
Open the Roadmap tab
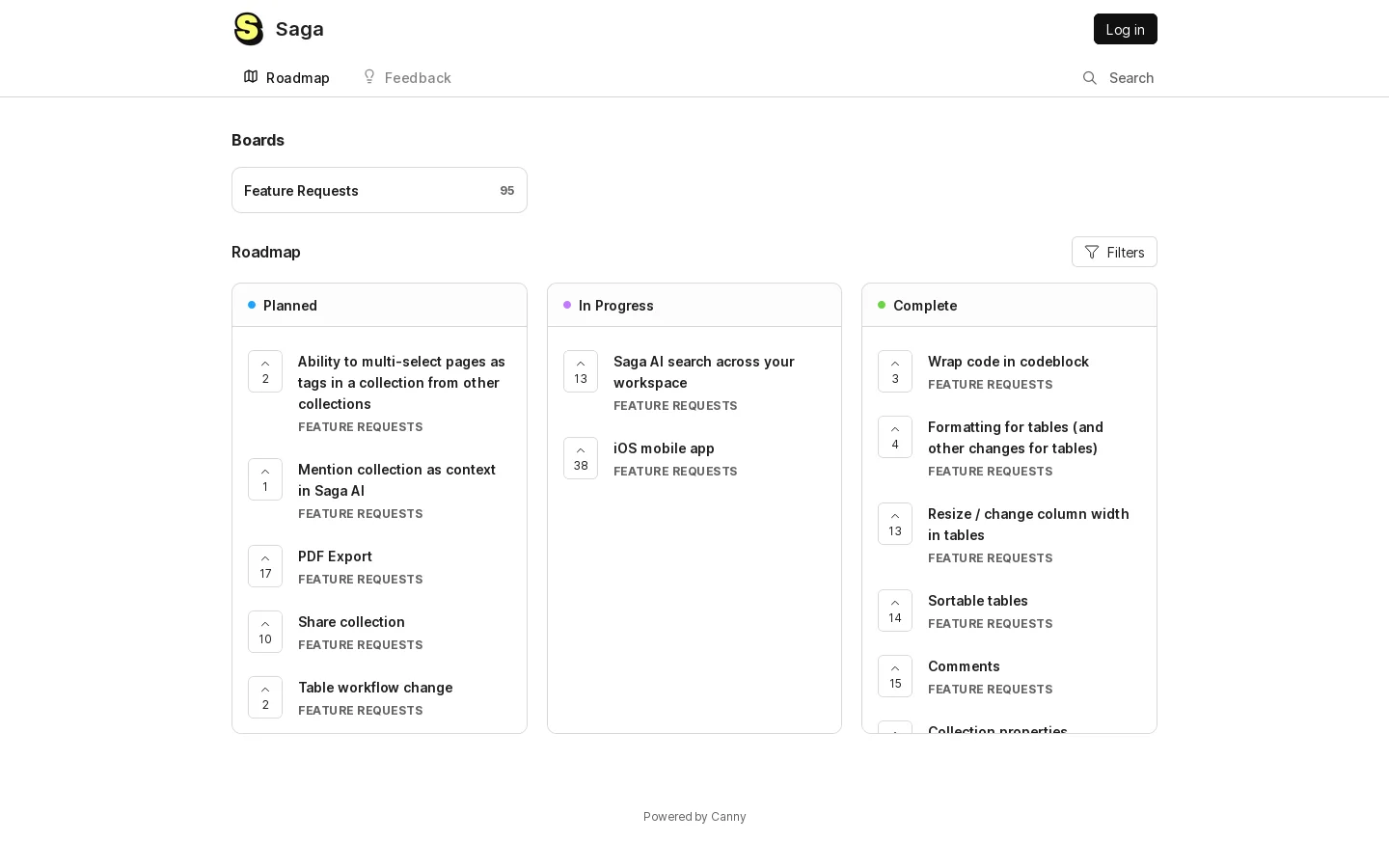pos(286,77)
